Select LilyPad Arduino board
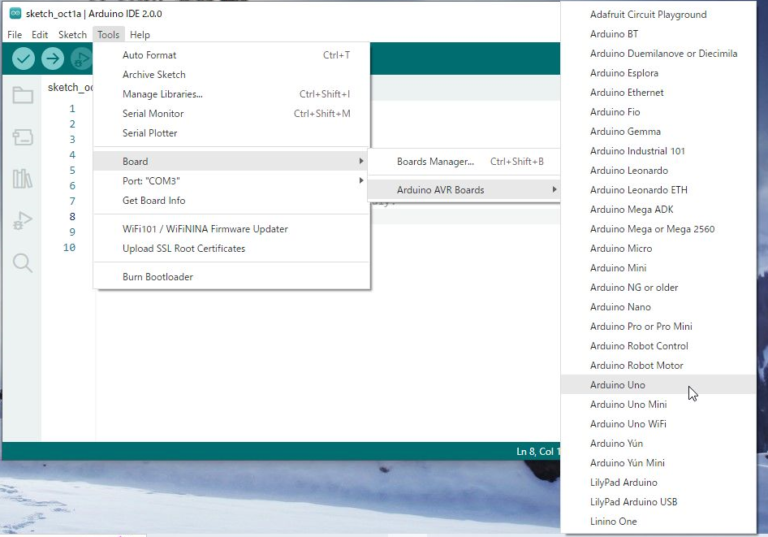 [658, 483]
